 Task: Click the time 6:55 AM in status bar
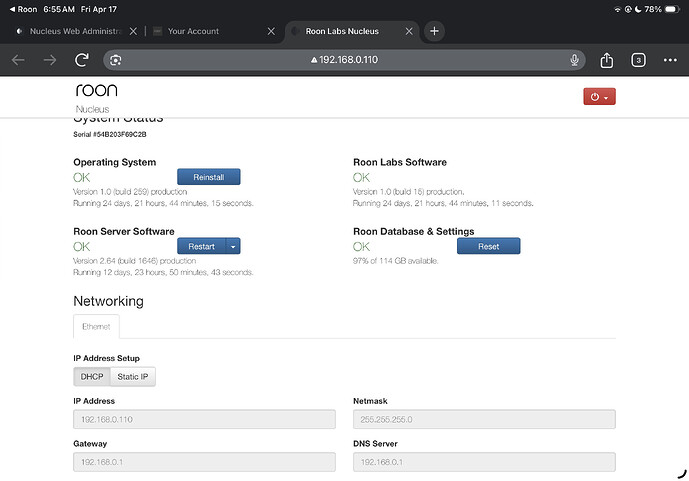[x=59, y=9]
